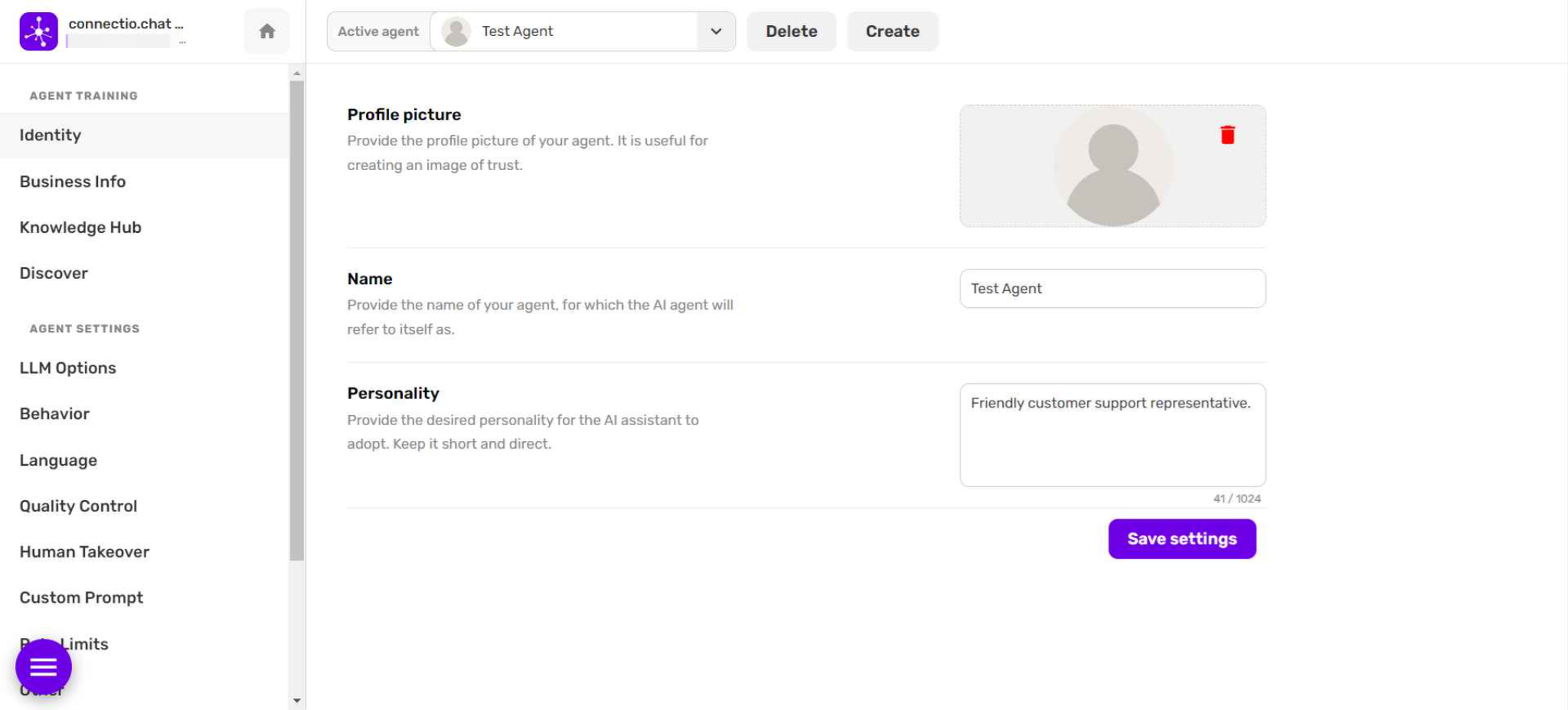Navigate to Knowledge Hub
Viewport: 1568px width, 710px height.
[x=80, y=227]
